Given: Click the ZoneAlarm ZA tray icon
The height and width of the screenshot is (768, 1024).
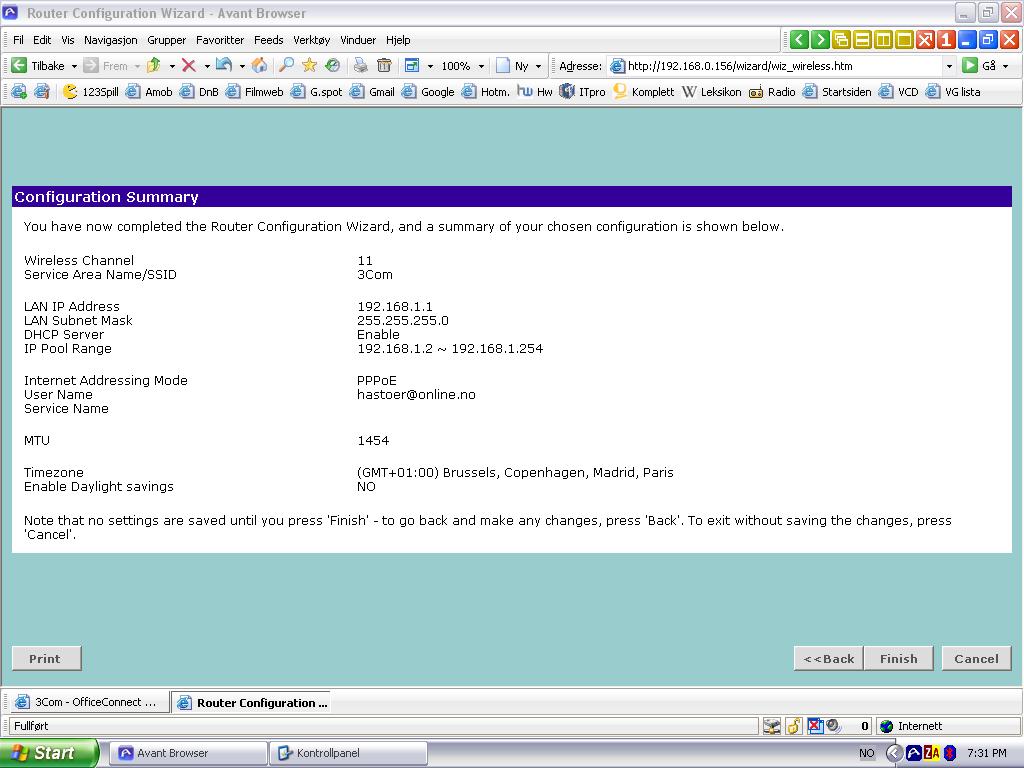Looking at the screenshot, I should coord(932,753).
